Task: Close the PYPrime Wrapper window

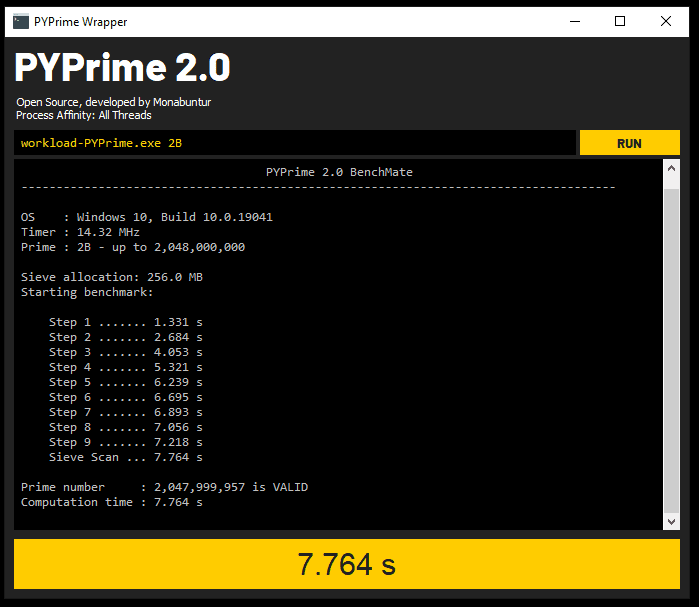Action: (666, 21)
